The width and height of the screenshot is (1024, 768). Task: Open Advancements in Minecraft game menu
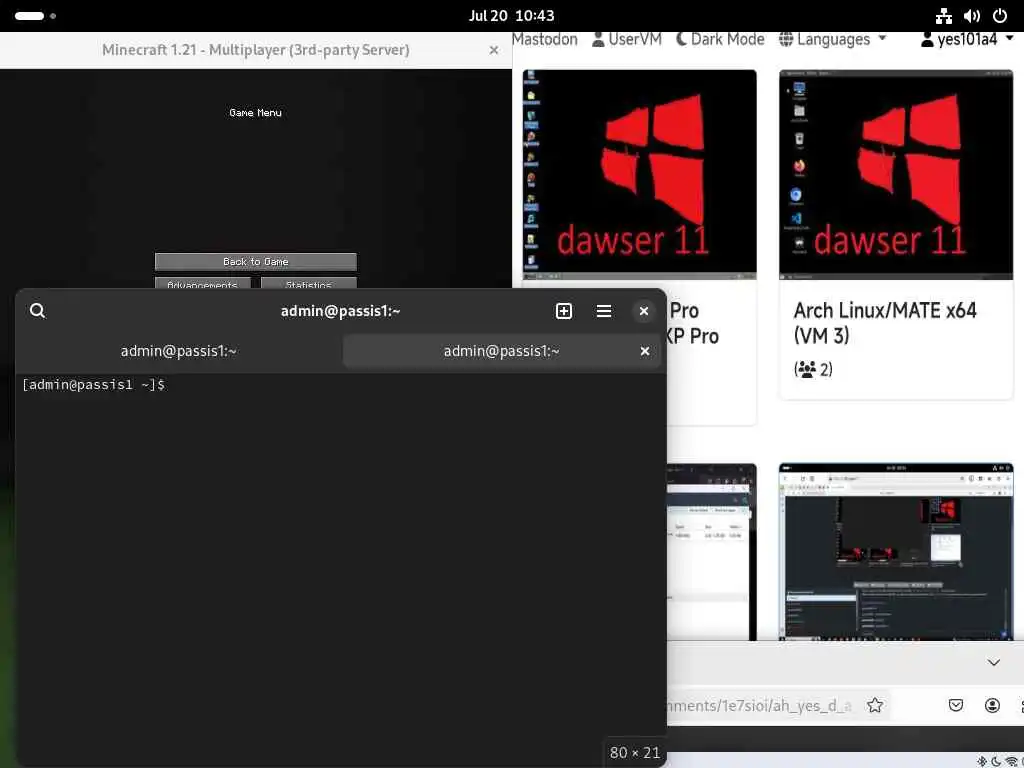coord(202,283)
